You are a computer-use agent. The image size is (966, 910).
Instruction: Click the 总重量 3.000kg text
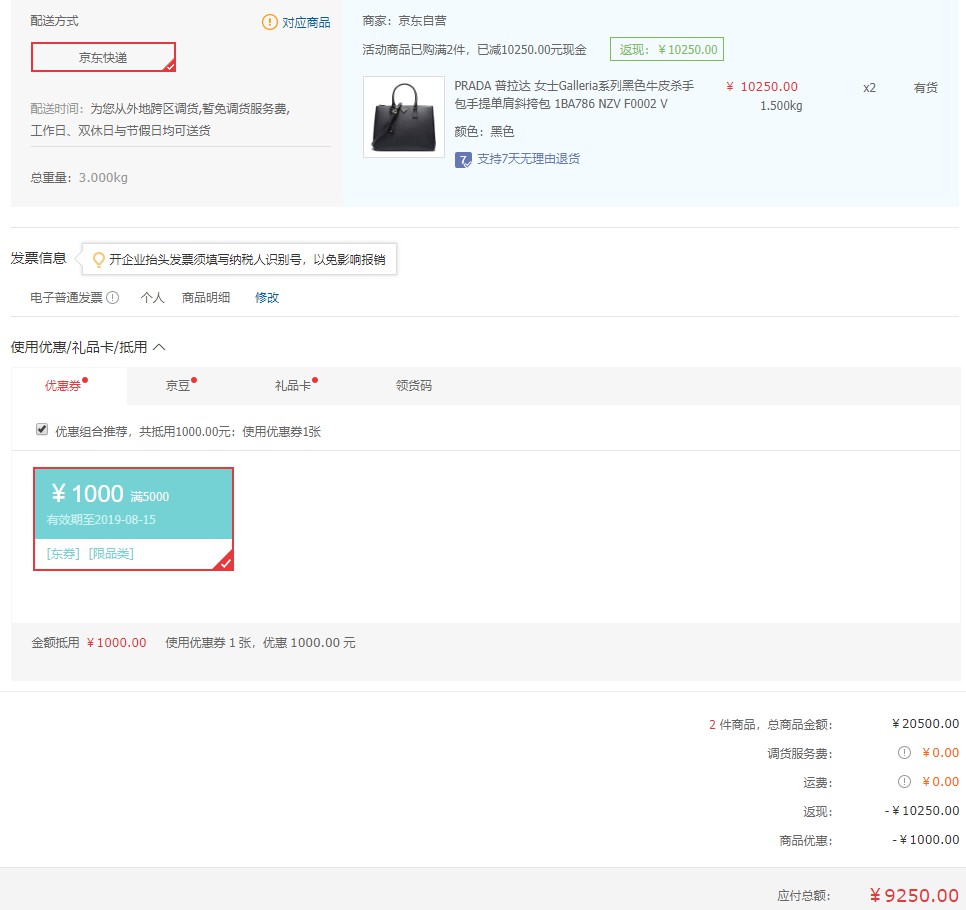point(79,177)
